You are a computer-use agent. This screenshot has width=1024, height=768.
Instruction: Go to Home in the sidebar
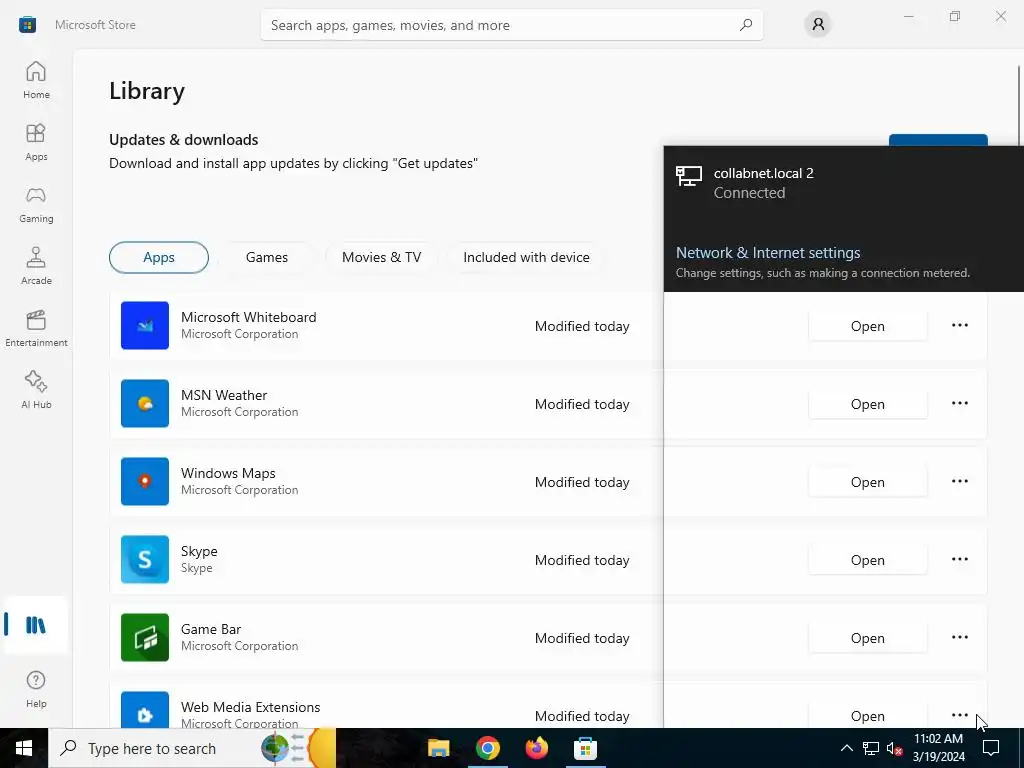pyautogui.click(x=36, y=80)
